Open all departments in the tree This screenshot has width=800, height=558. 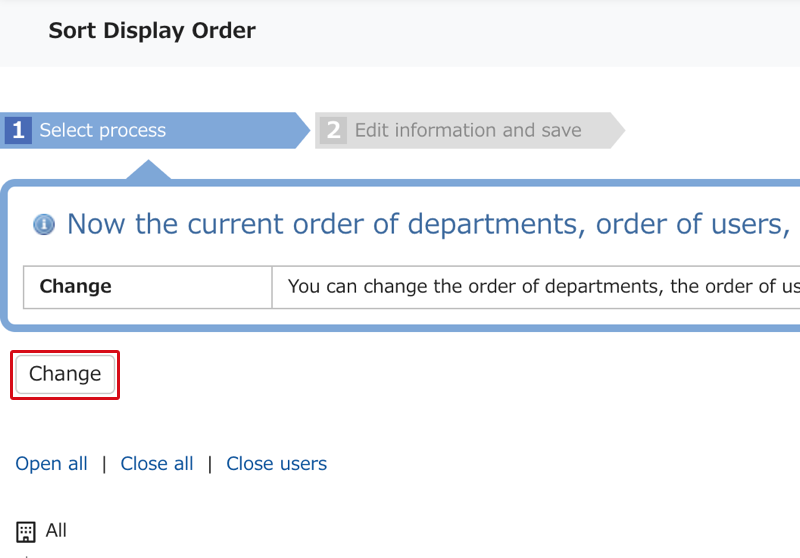[51, 464]
